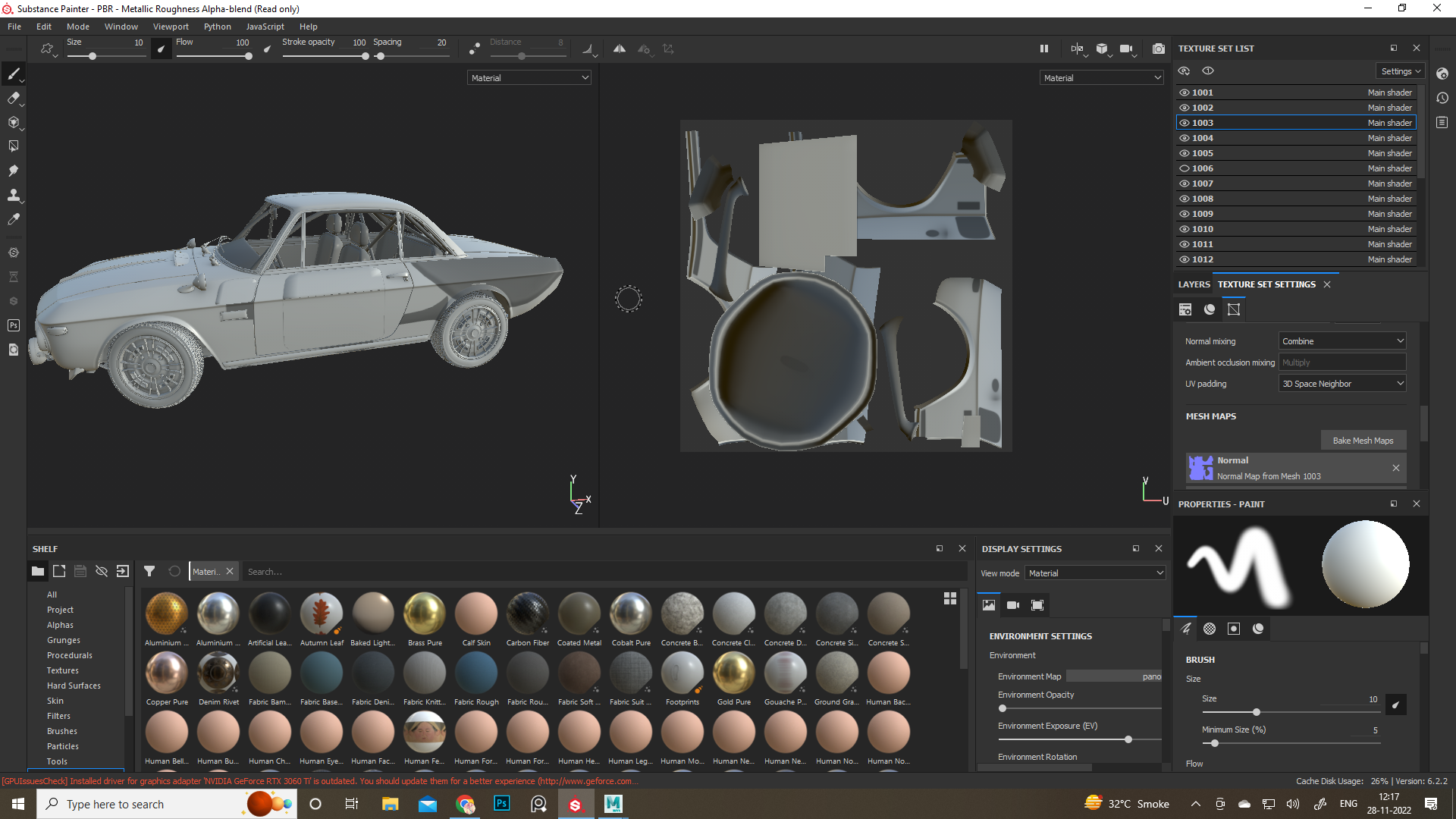Toggle visibility of texture set 1005
This screenshot has height=819, width=1456.
pos(1184,153)
